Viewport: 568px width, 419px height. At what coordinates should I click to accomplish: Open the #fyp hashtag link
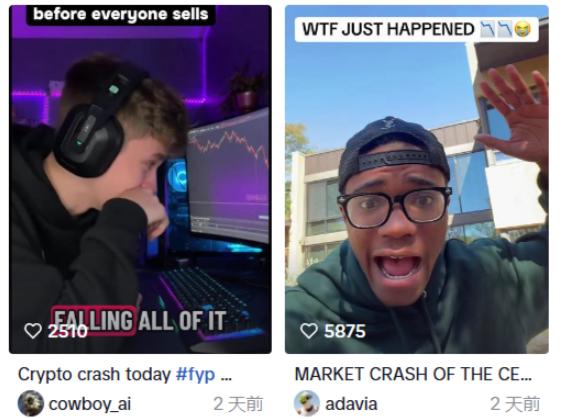195,374
